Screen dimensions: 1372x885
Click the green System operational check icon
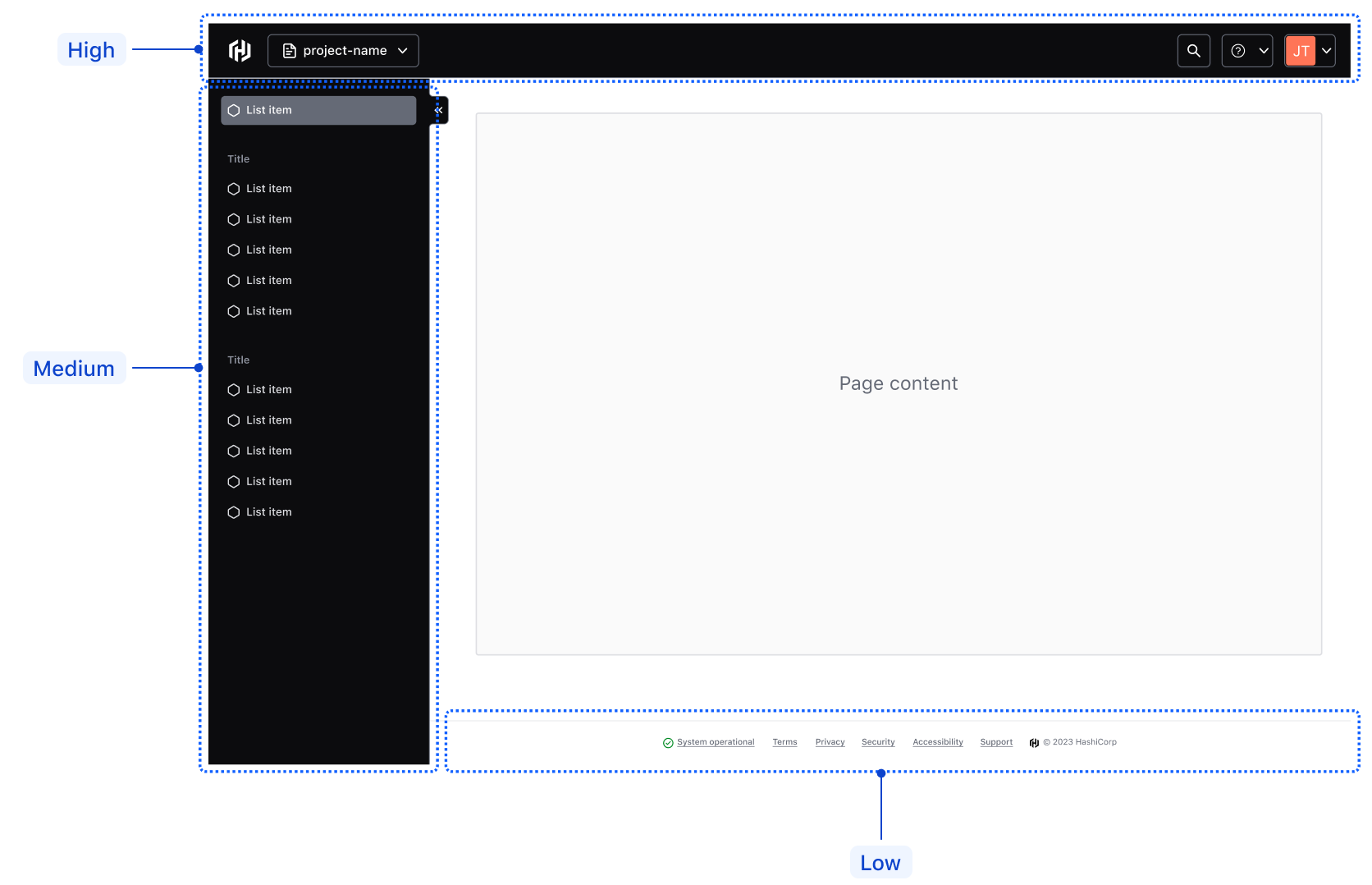[668, 743]
